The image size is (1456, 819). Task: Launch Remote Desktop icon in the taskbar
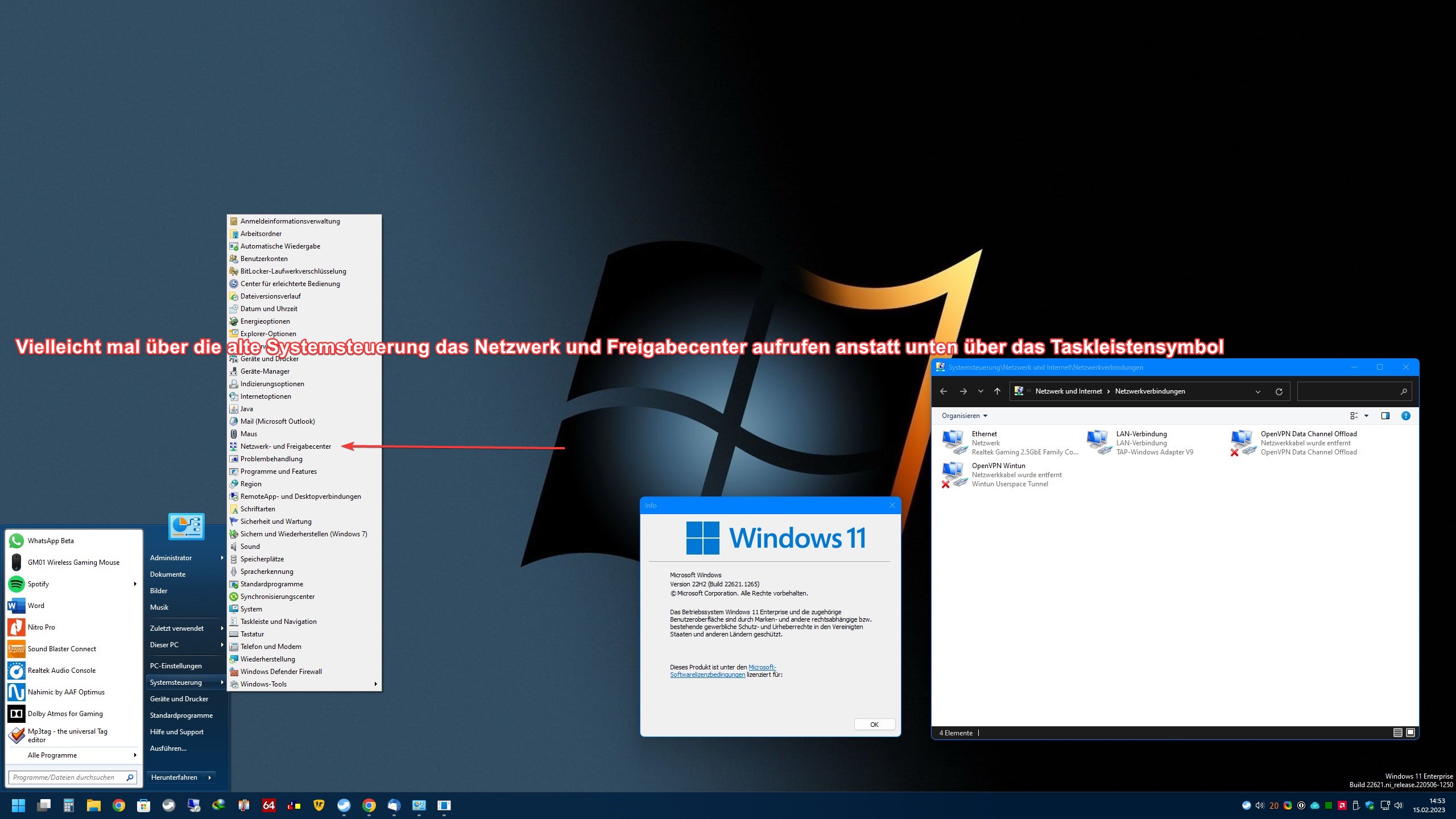pos(194,805)
